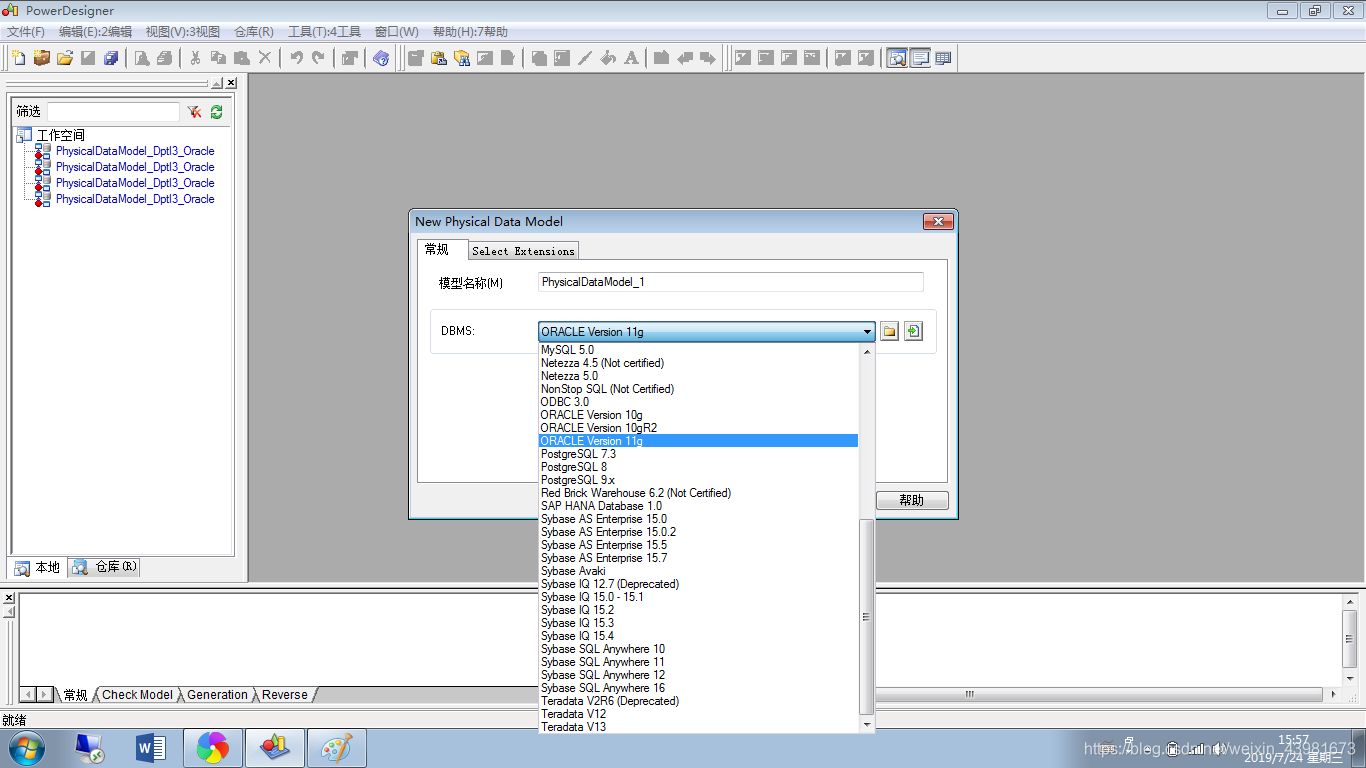1366x768 pixels.
Task: Click the colorful pinwheel taskbar icon
Action: click(x=213, y=748)
